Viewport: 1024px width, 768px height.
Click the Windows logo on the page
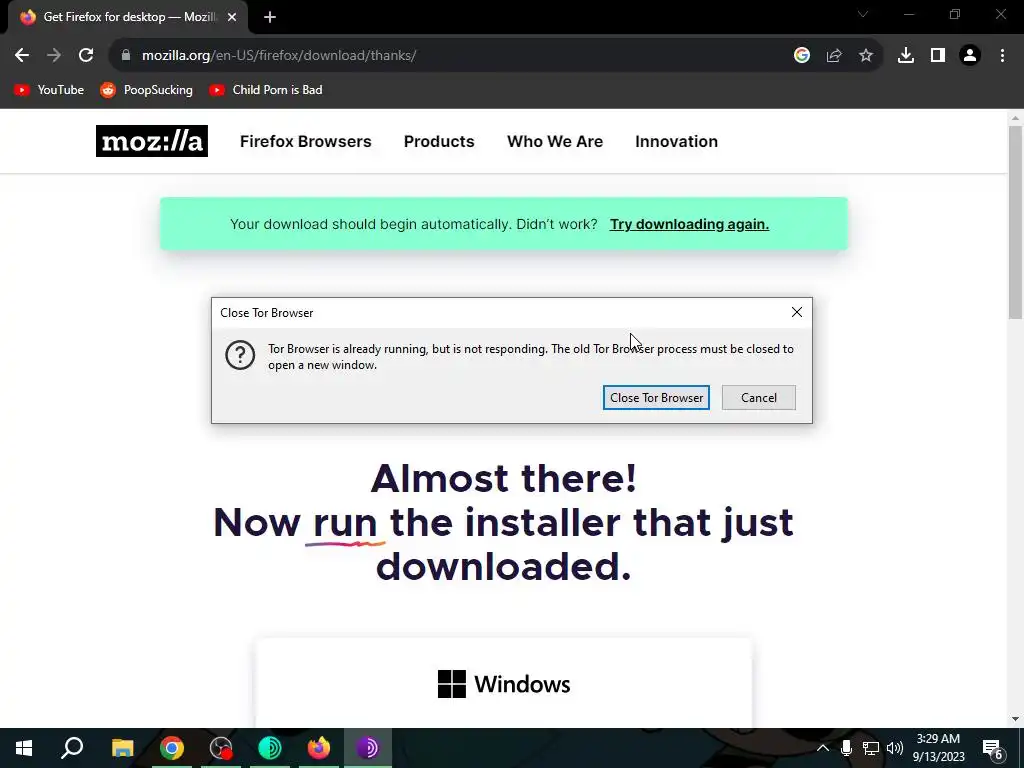452,684
